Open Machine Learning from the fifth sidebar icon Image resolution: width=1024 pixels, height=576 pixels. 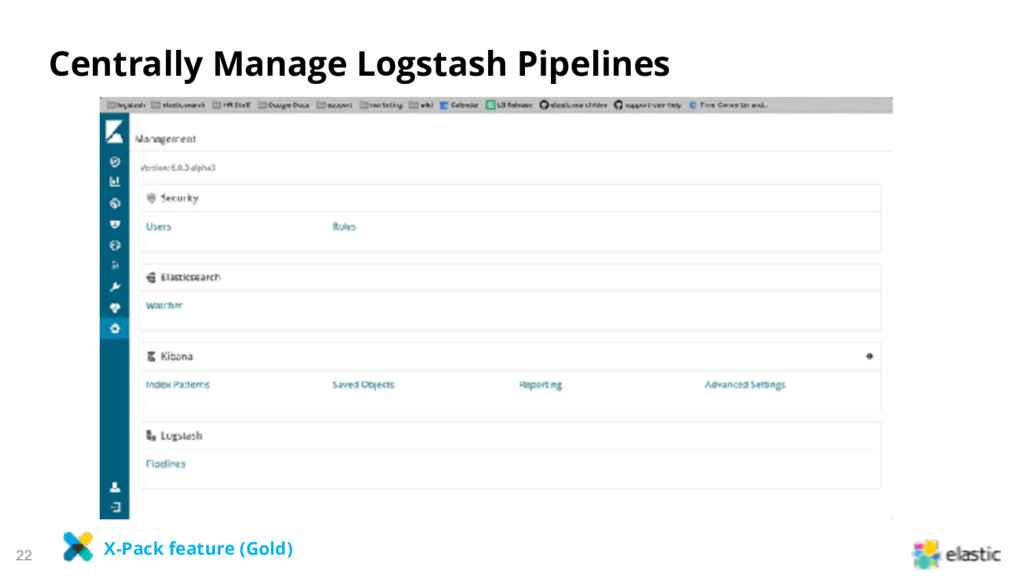point(115,246)
